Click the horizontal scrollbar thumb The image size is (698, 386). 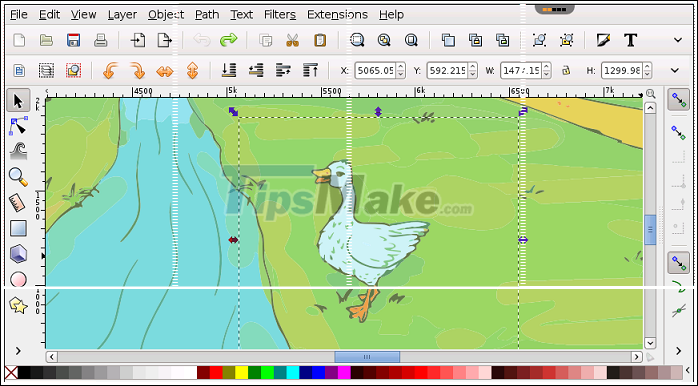367,357
